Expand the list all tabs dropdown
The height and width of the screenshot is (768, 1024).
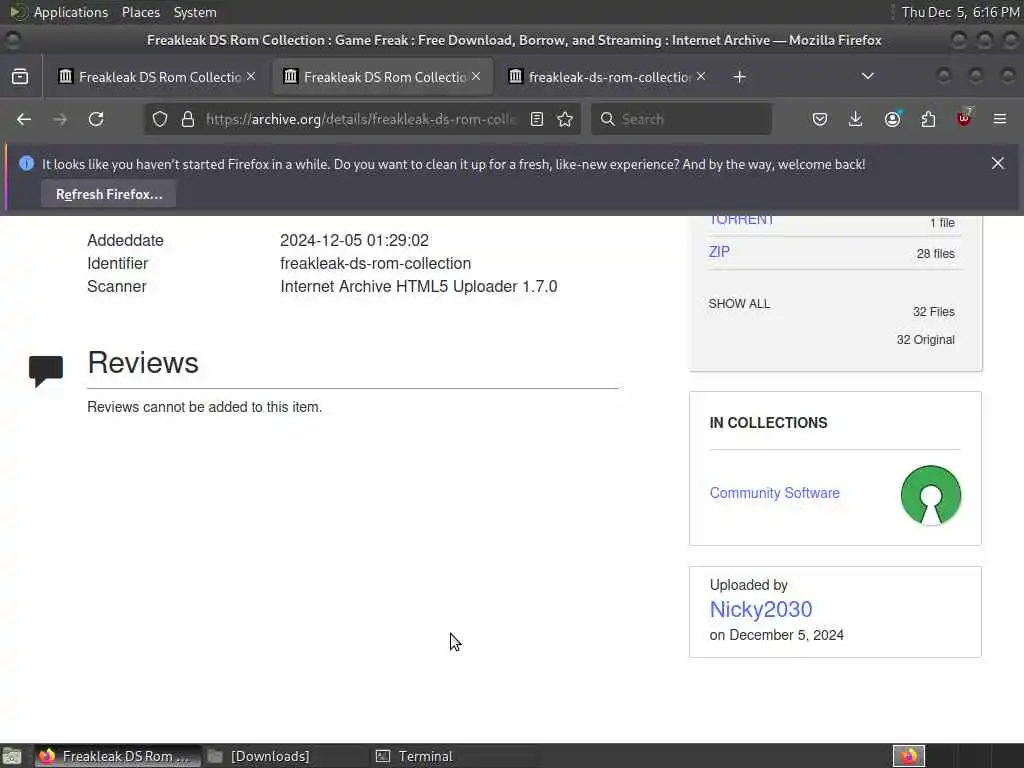pos(868,76)
